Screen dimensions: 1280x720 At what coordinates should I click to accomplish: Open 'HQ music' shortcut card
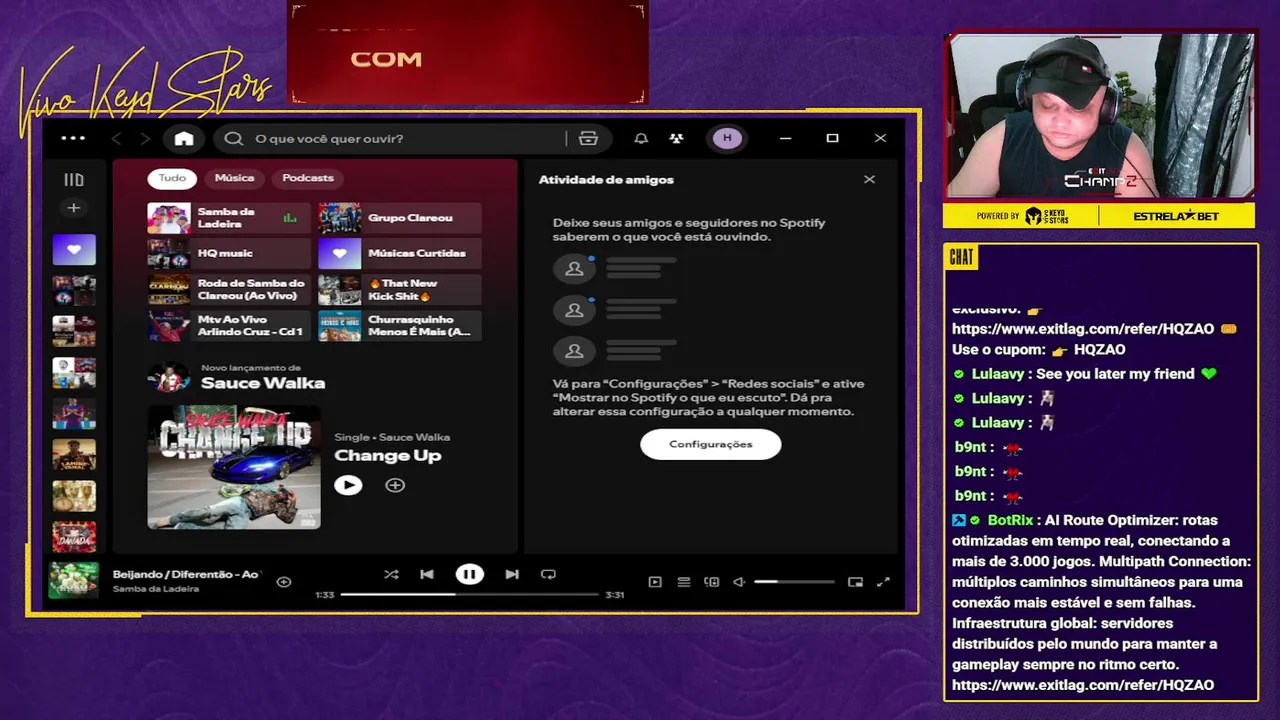229,254
